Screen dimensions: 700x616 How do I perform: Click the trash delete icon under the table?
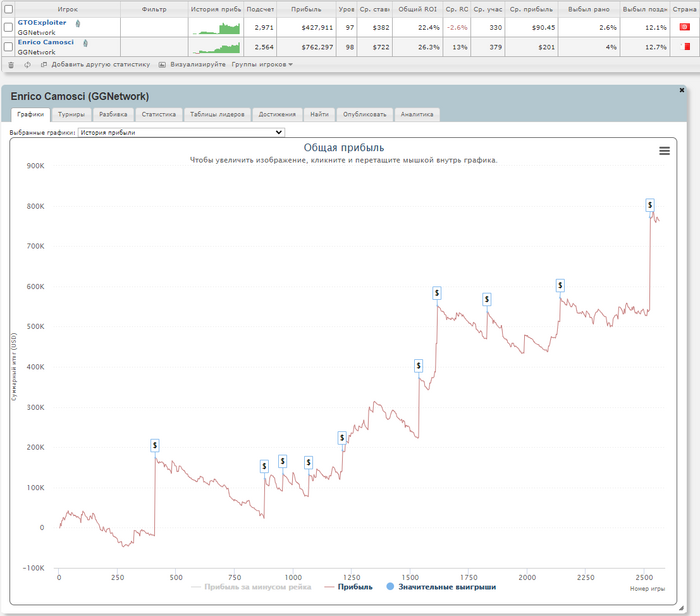coord(11,65)
